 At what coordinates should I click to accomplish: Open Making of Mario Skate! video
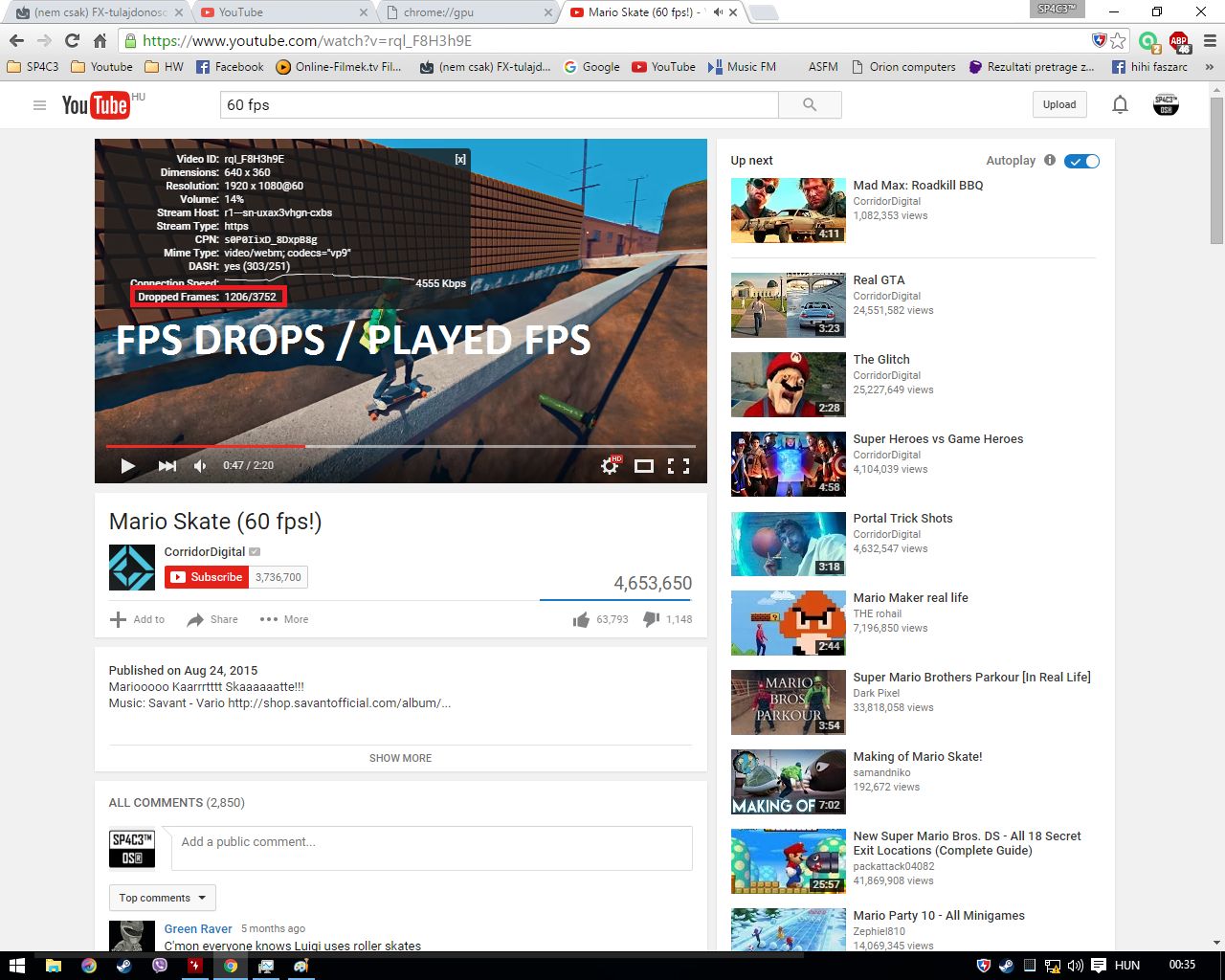pyautogui.click(x=918, y=757)
